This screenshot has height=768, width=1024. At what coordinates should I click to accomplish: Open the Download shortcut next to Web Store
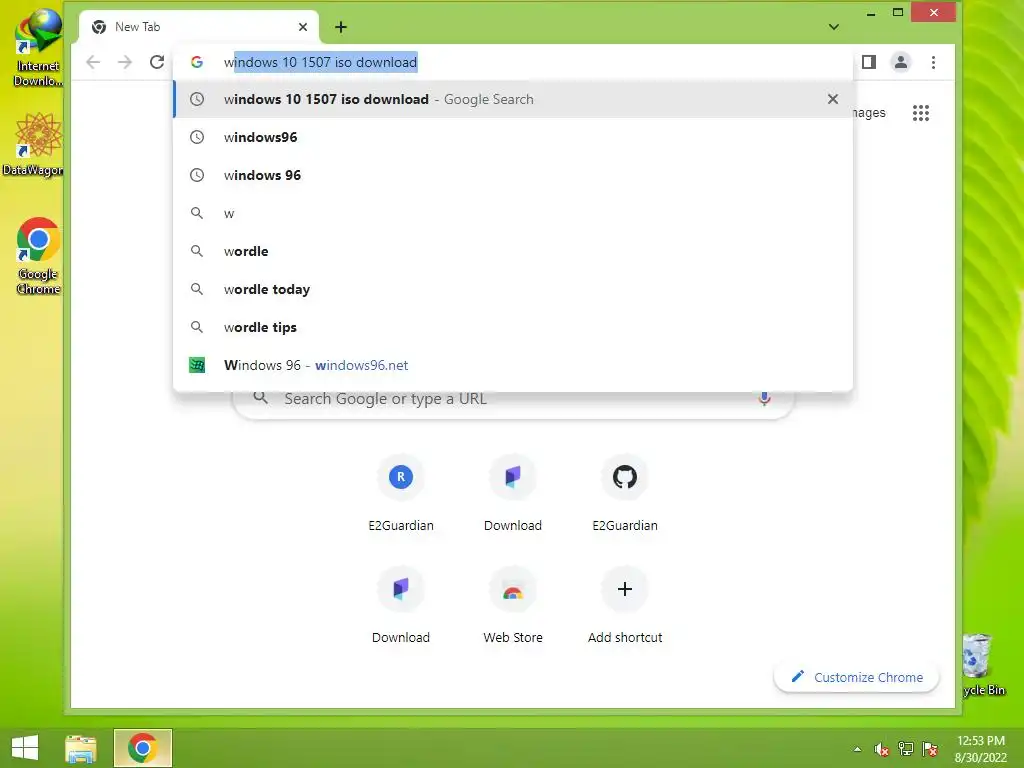pos(513,491)
